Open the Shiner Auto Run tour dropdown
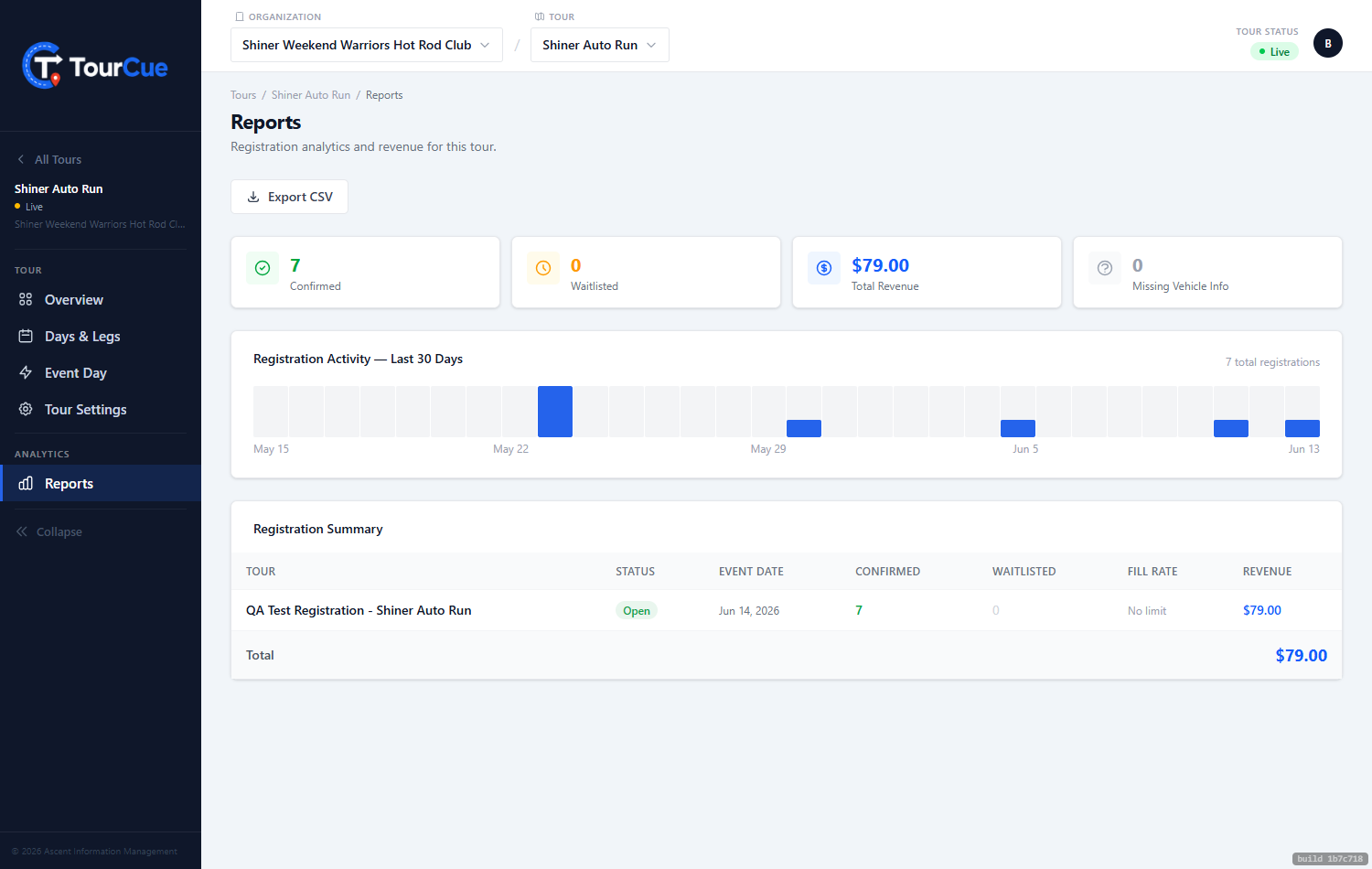The height and width of the screenshot is (869, 1372). click(x=600, y=45)
